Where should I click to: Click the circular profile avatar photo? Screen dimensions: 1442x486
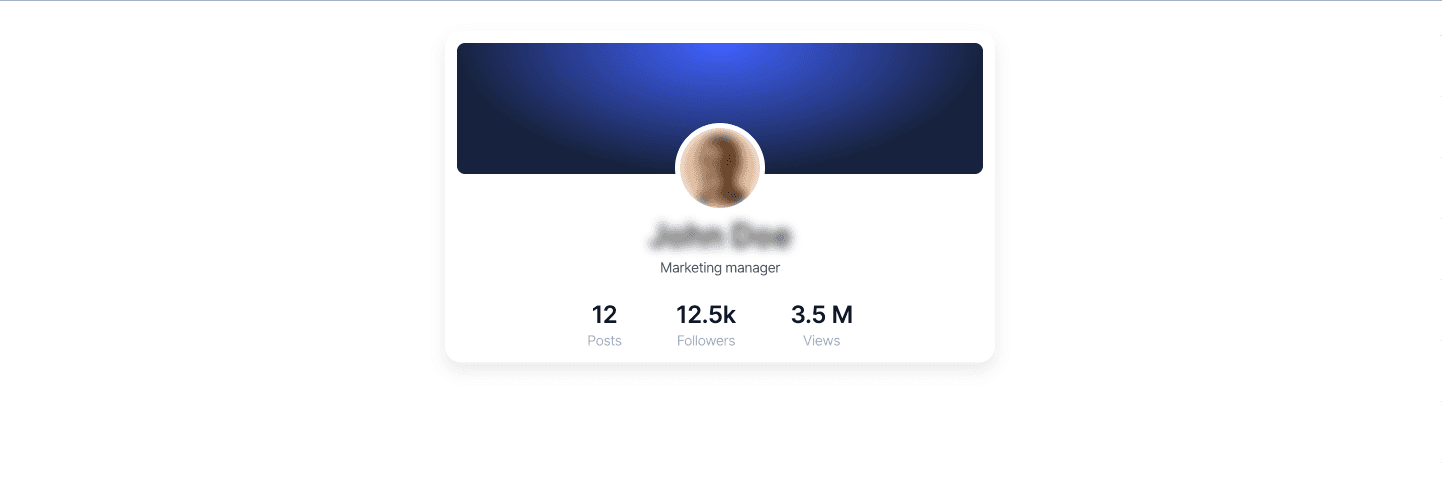720,167
